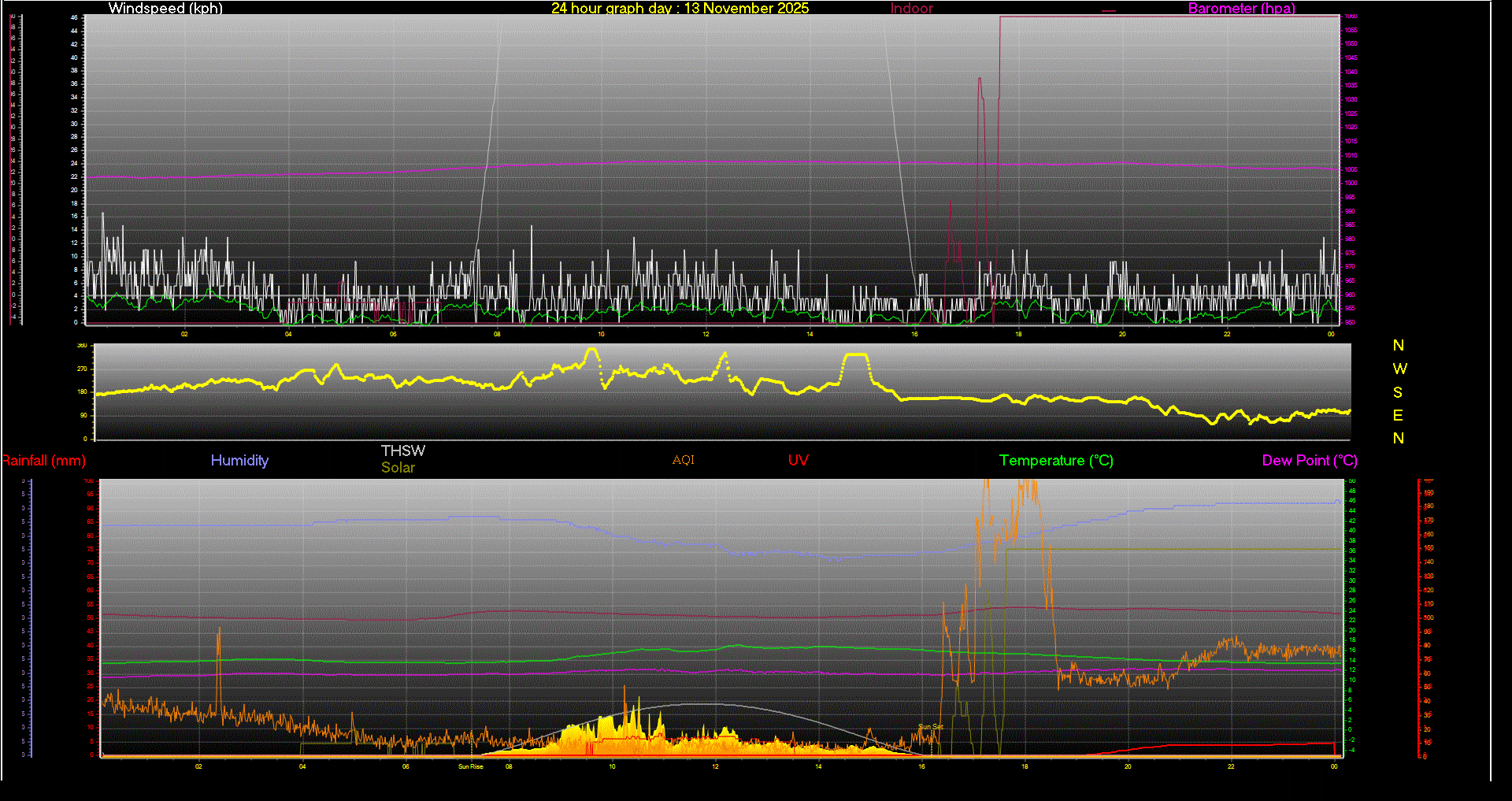Click the dash legend marker beside Barometer label
This screenshot has height=801, width=1512.
pos(1109,11)
